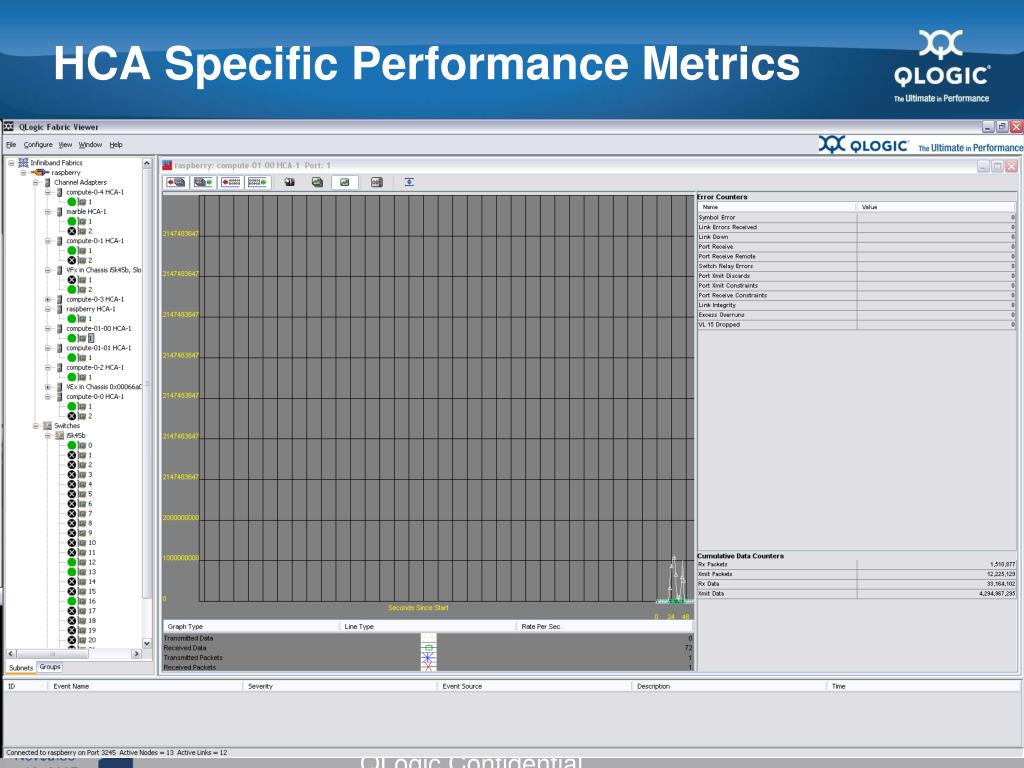Collapse the Switches branch
The height and width of the screenshot is (768, 1024).
[x=36, y=426]
